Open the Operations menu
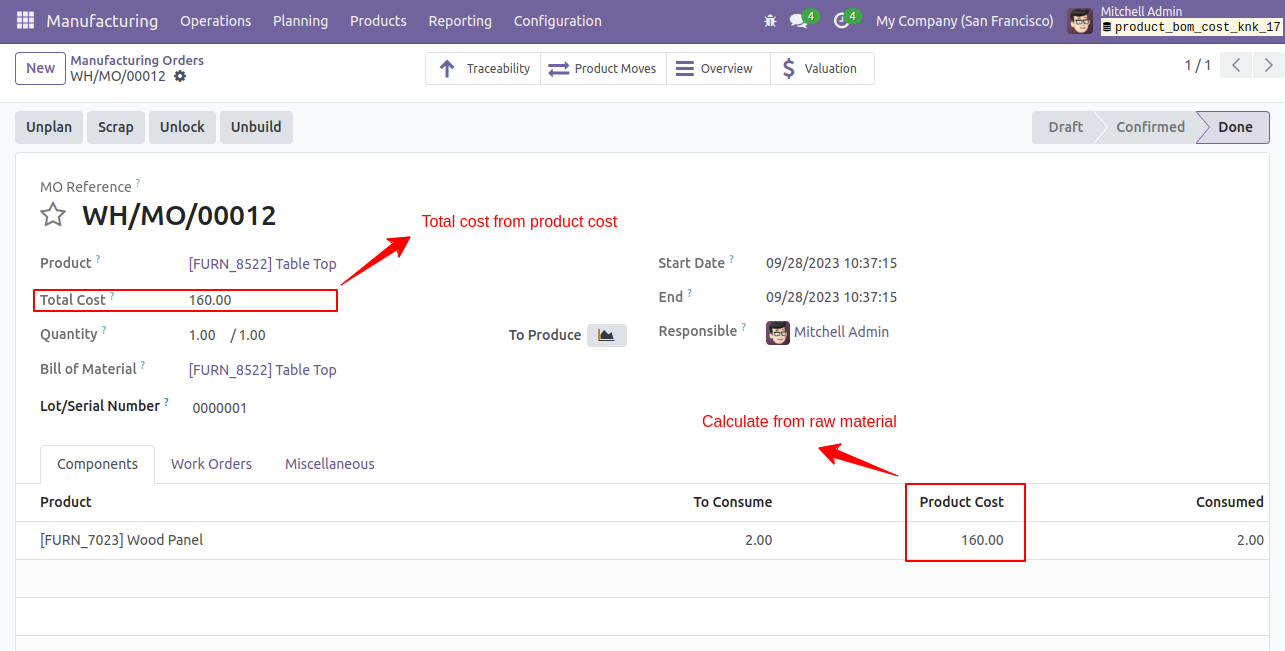Screen dimensions: 1285x651 click(216, 21)
